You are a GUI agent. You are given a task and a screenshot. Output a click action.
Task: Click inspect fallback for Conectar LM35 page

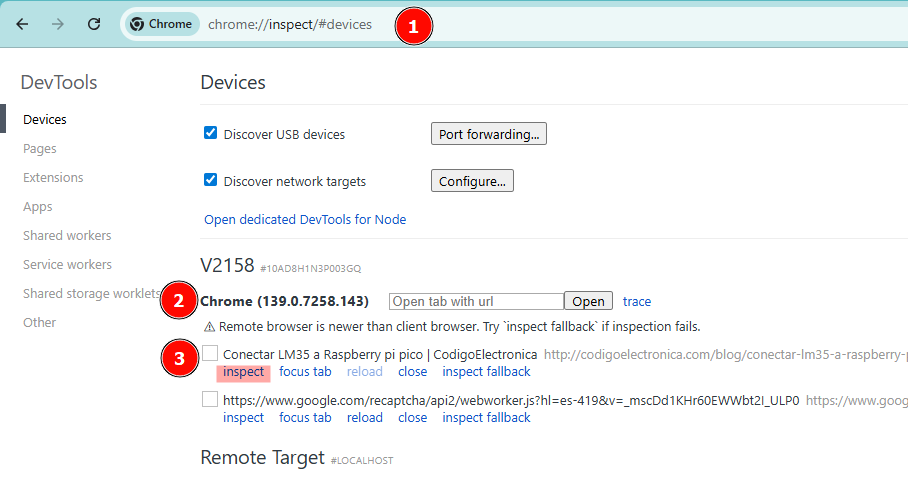pyautogui.click(x=486, y=372)
